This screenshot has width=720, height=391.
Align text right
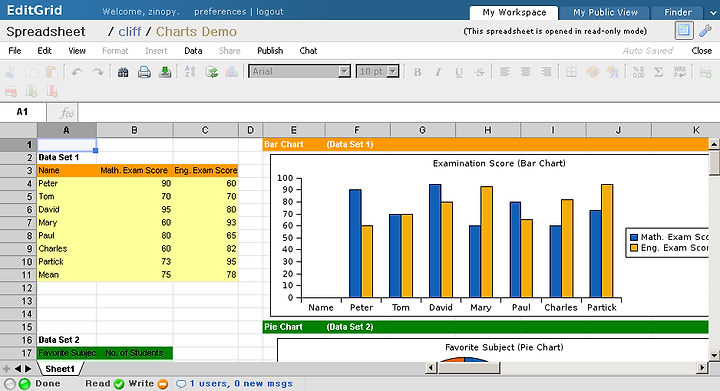pyautogui.click(x=546, y=72)
